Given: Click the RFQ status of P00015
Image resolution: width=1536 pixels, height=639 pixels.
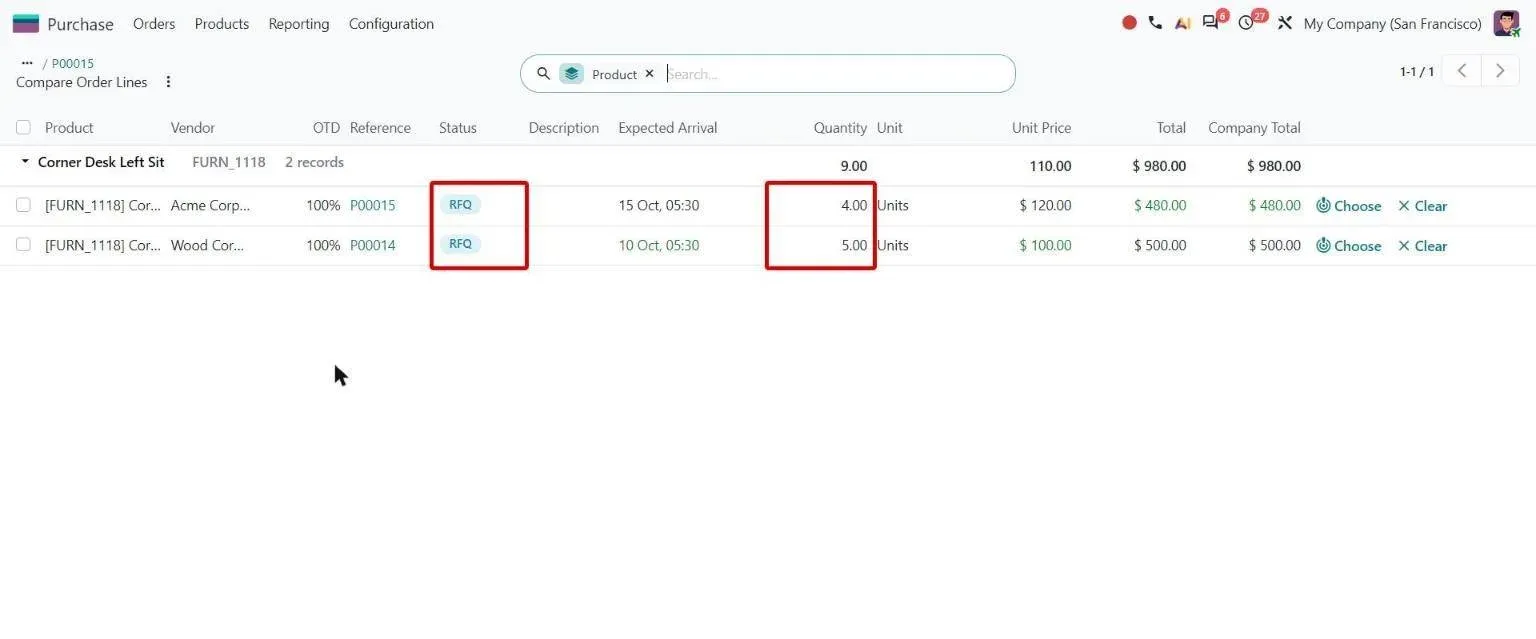Looking at the screenshot, I should pyautogui.click(x=460, y=205).
